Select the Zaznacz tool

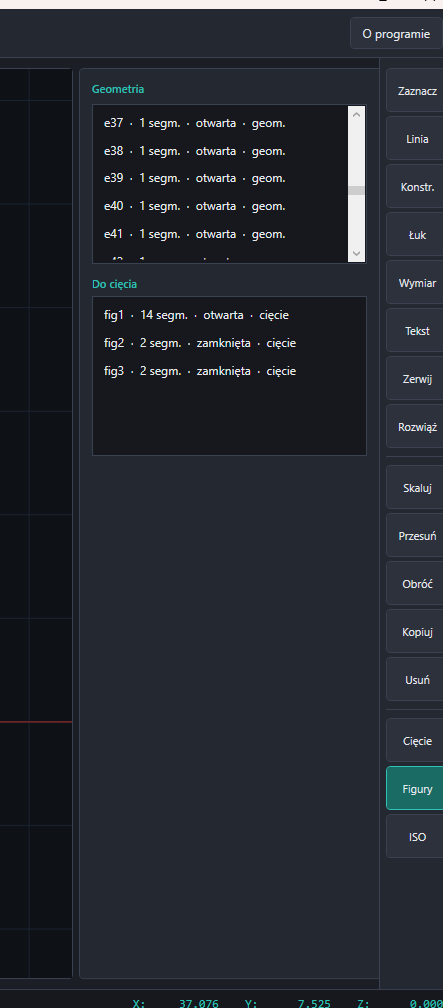coord(415,91)
